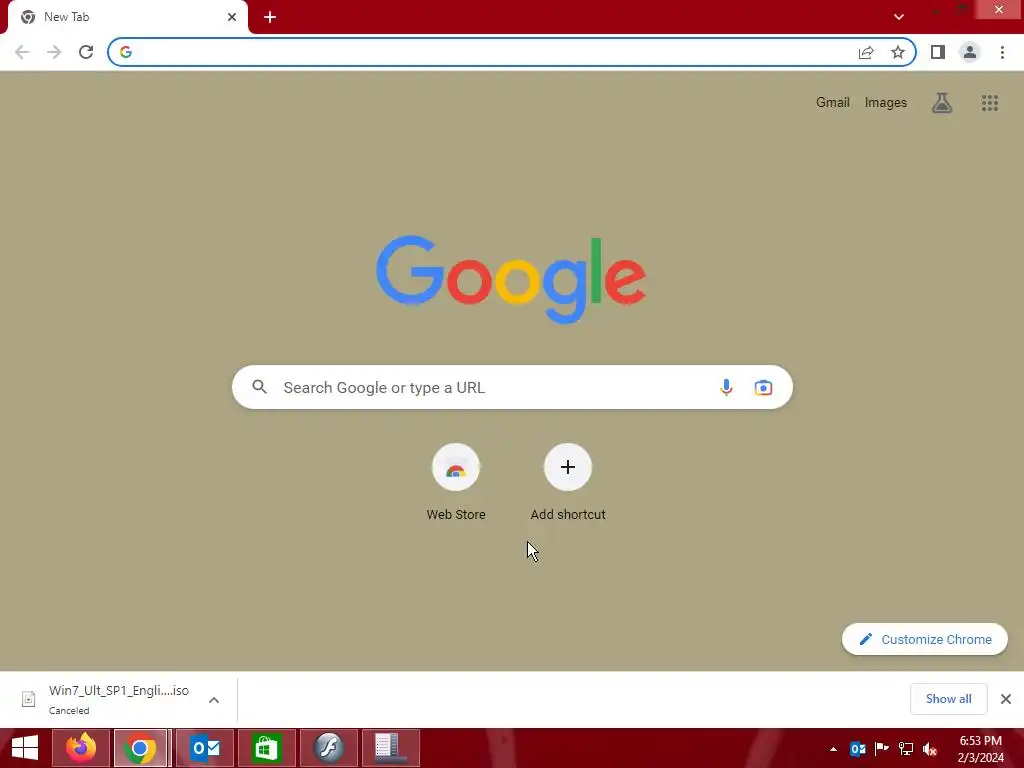
Task: Open the Windows Start button
Action: tap(25, 748)
